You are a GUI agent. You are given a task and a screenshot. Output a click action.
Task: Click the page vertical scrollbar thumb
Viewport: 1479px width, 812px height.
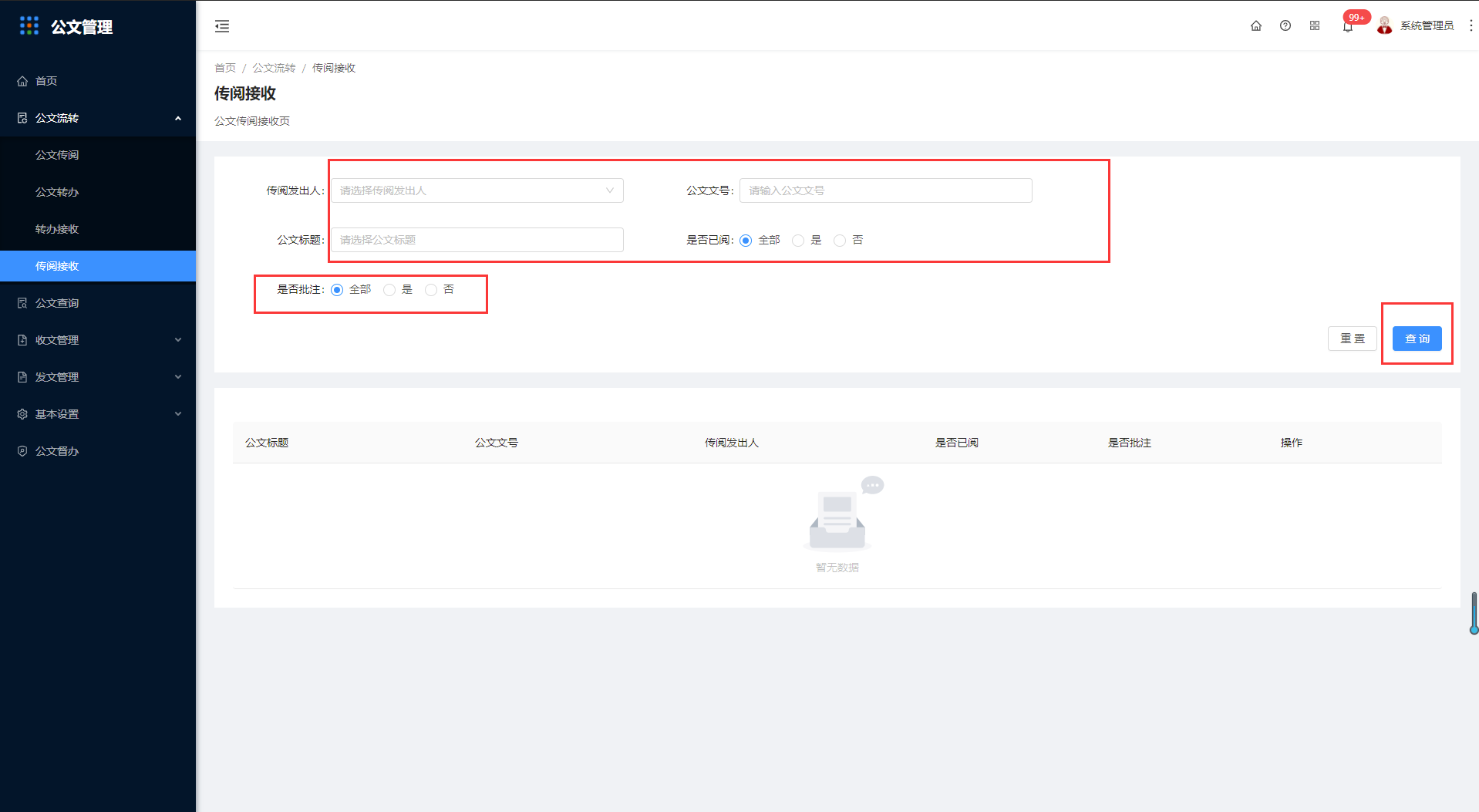coord(1474,613)
